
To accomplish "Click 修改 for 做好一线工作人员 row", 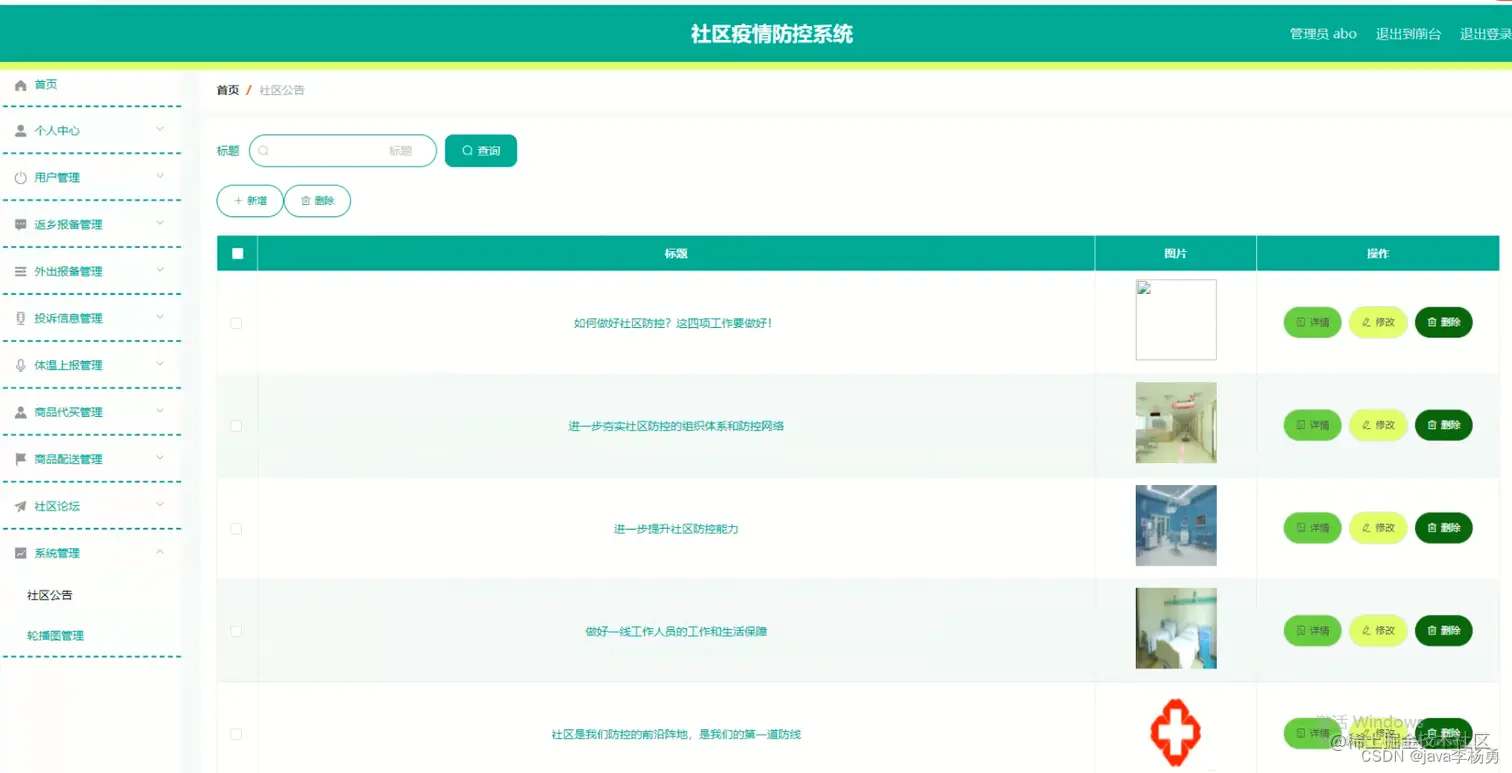I will 1378,631.
